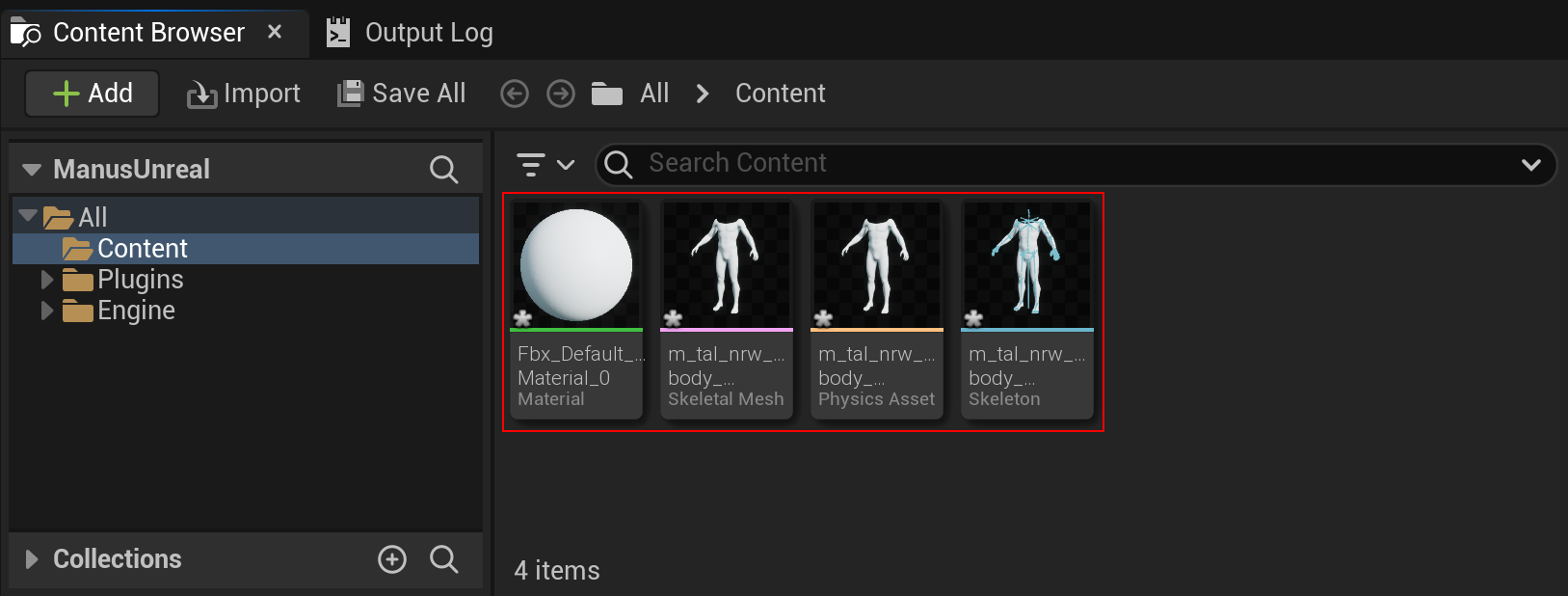1568x596 pixels.
Task: Select the Content folder in tree
Action: 142,249
